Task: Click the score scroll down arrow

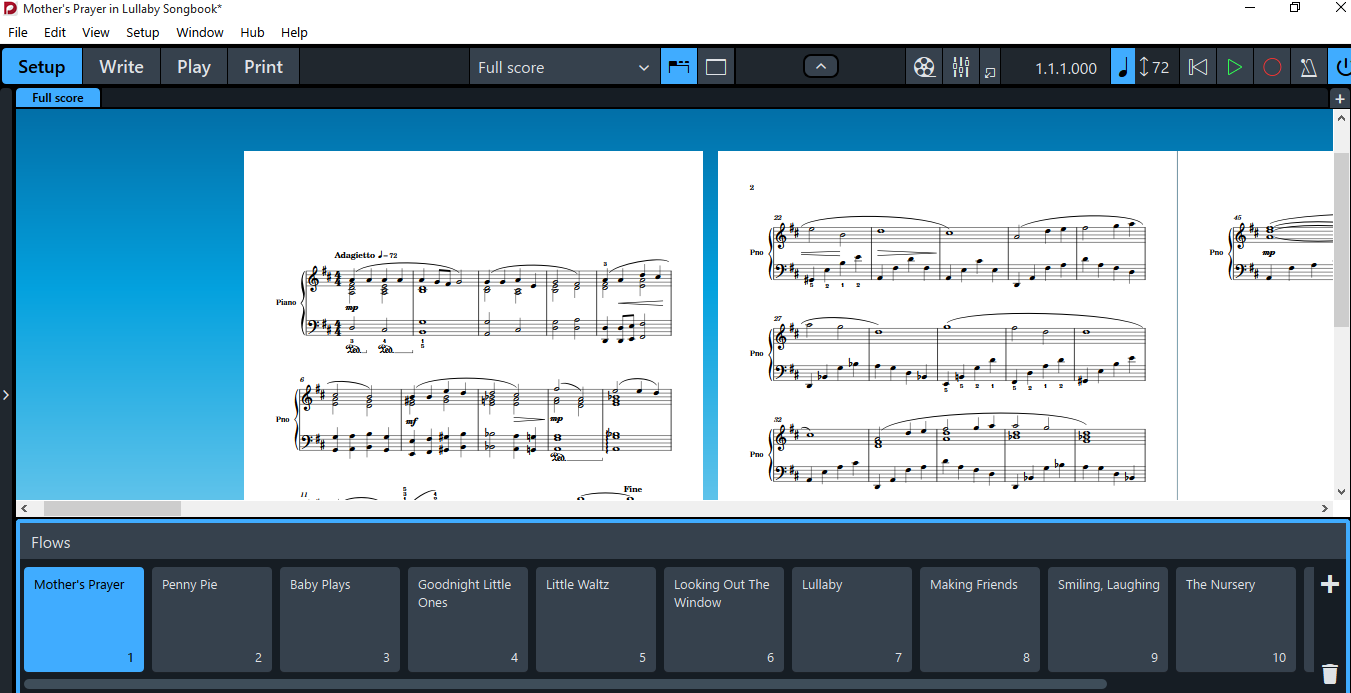Action: [x=1342, y=491]
